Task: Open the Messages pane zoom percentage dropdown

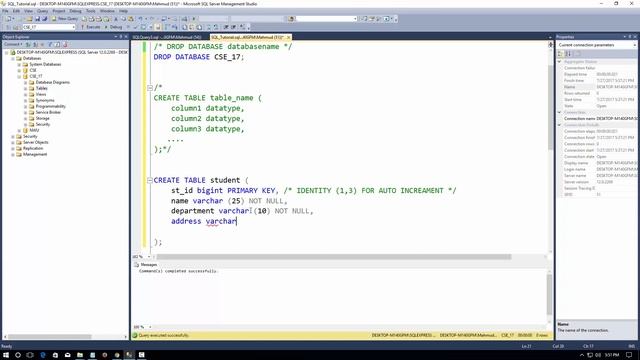Action: pyautogui.click(x=150, y=327)
